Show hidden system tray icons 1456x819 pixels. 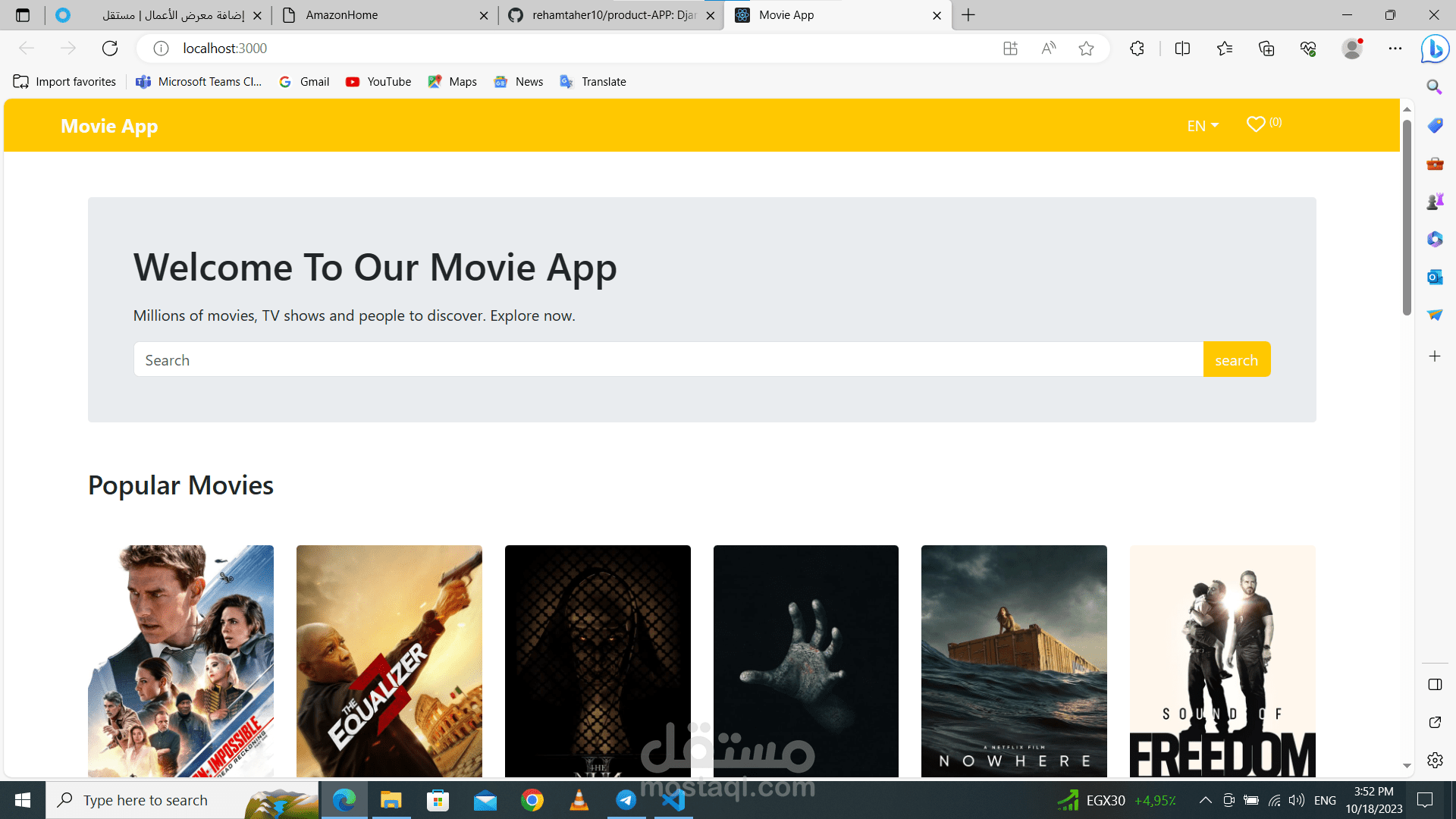pos(1205,800)
